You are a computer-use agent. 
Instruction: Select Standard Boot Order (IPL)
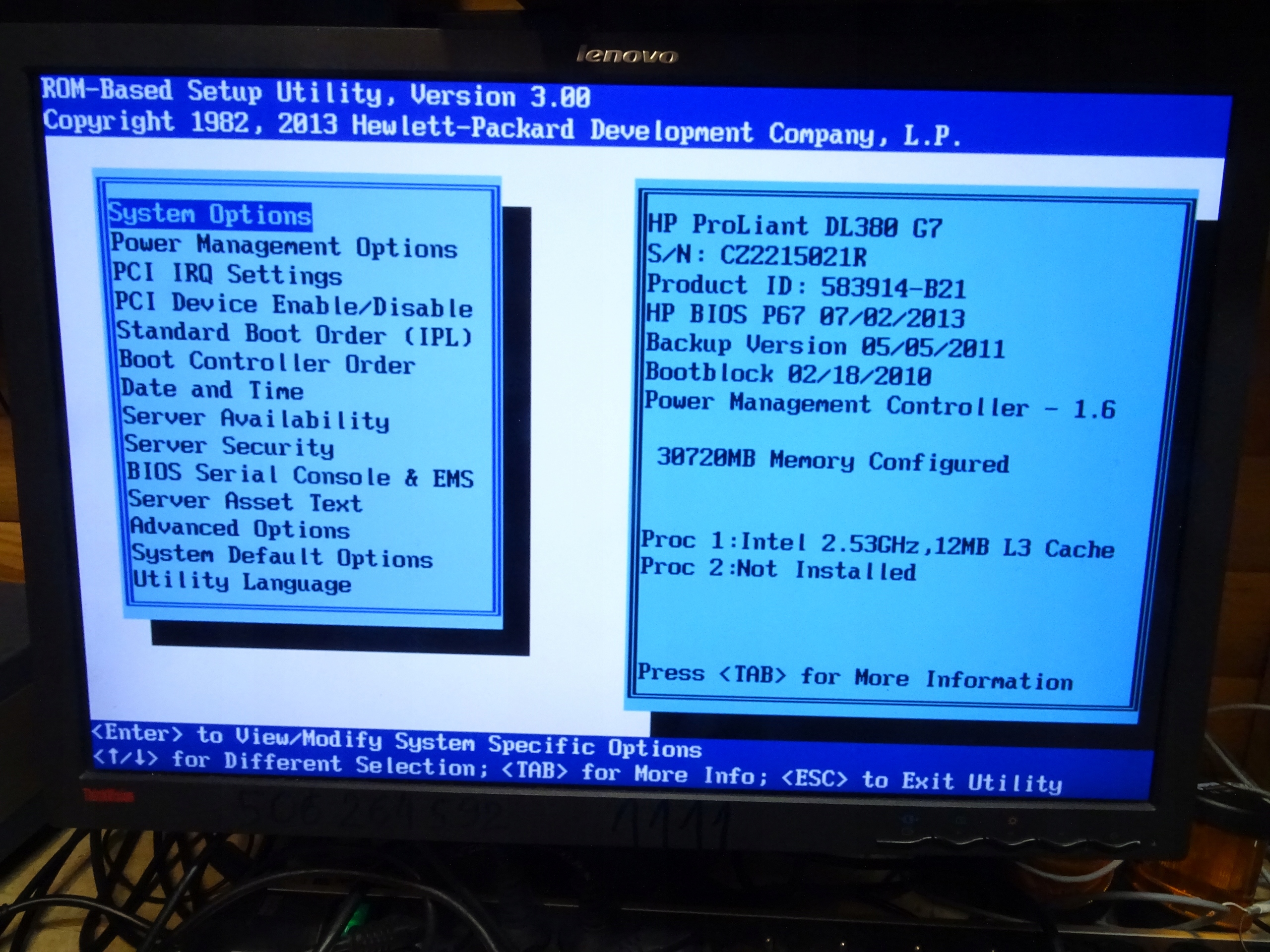(294, 335)
